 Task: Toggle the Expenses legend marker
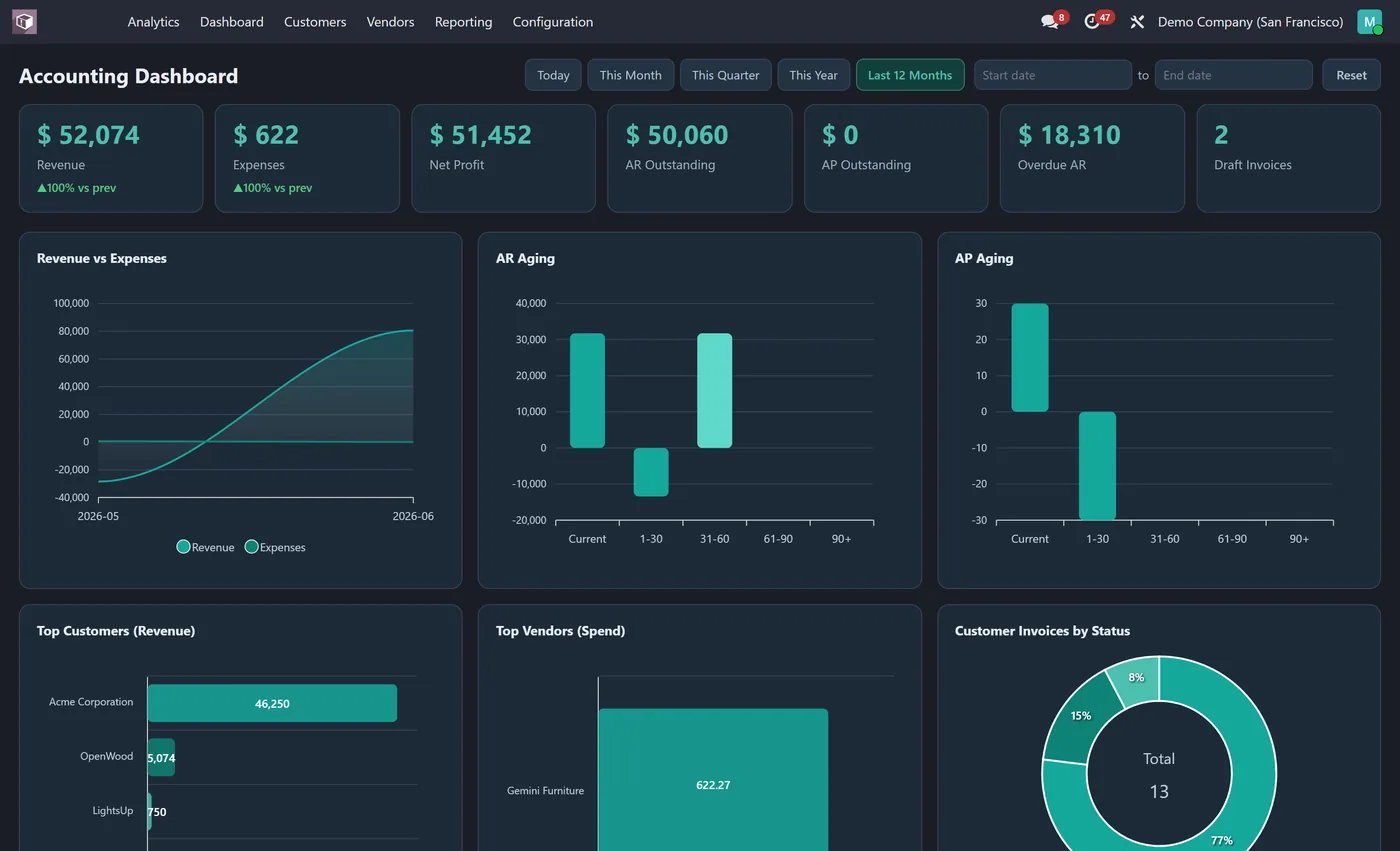251,547
